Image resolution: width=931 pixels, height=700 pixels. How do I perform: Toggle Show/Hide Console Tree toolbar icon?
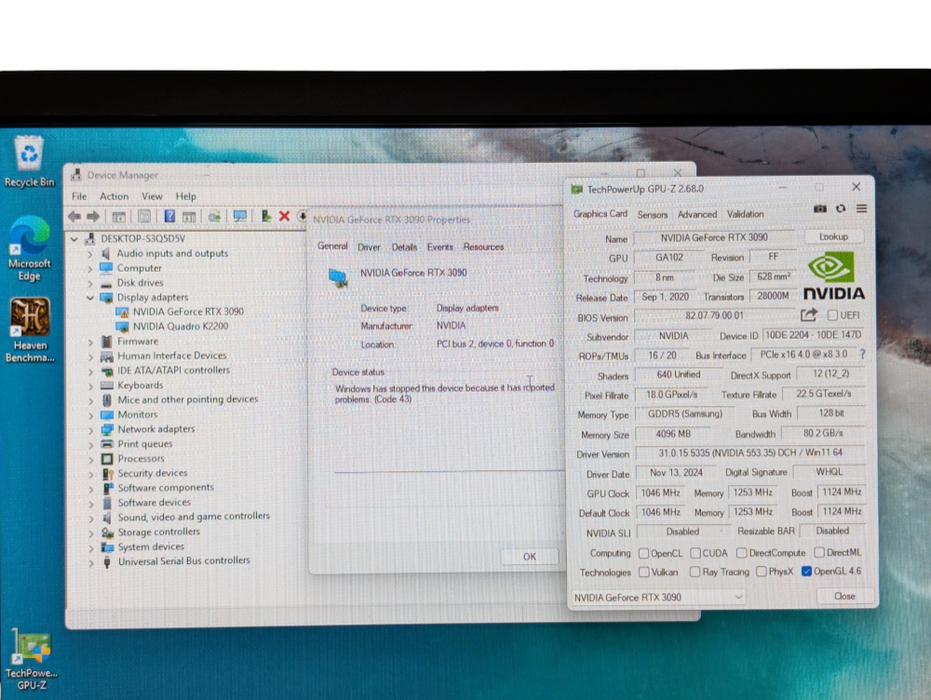coord(119,217)
